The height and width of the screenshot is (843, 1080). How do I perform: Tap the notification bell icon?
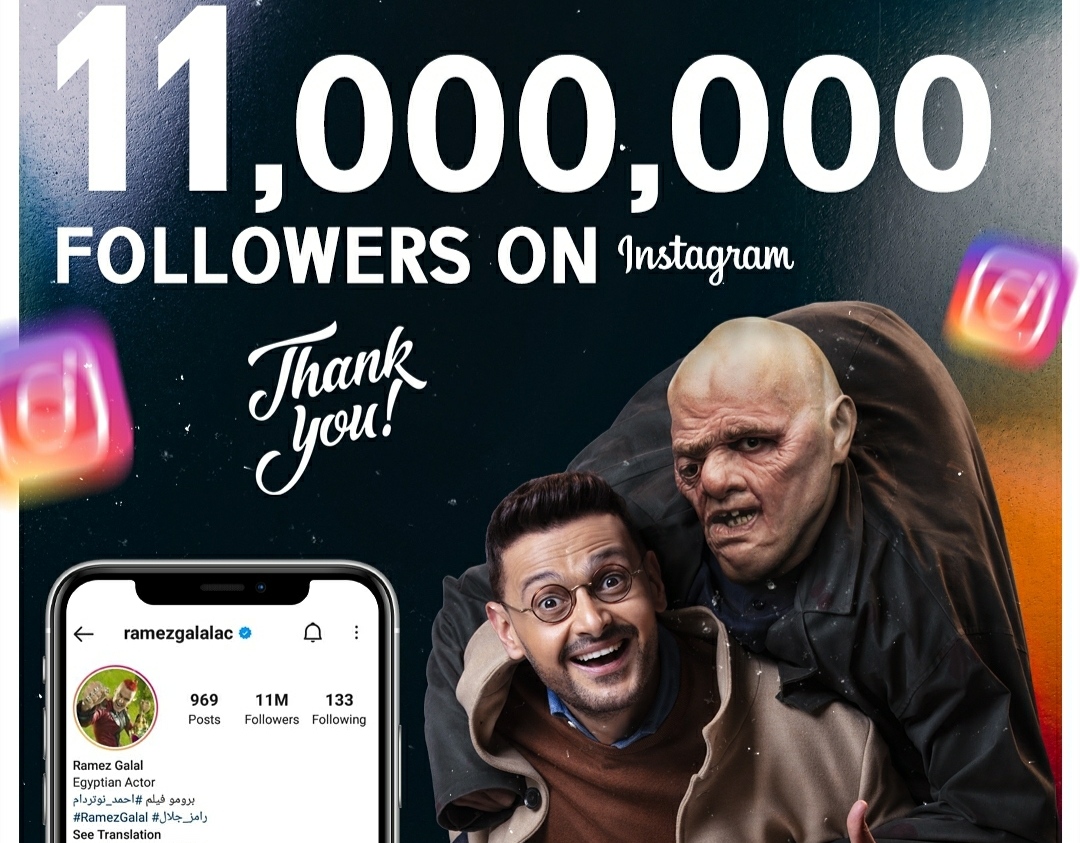[x=313, y=632]
